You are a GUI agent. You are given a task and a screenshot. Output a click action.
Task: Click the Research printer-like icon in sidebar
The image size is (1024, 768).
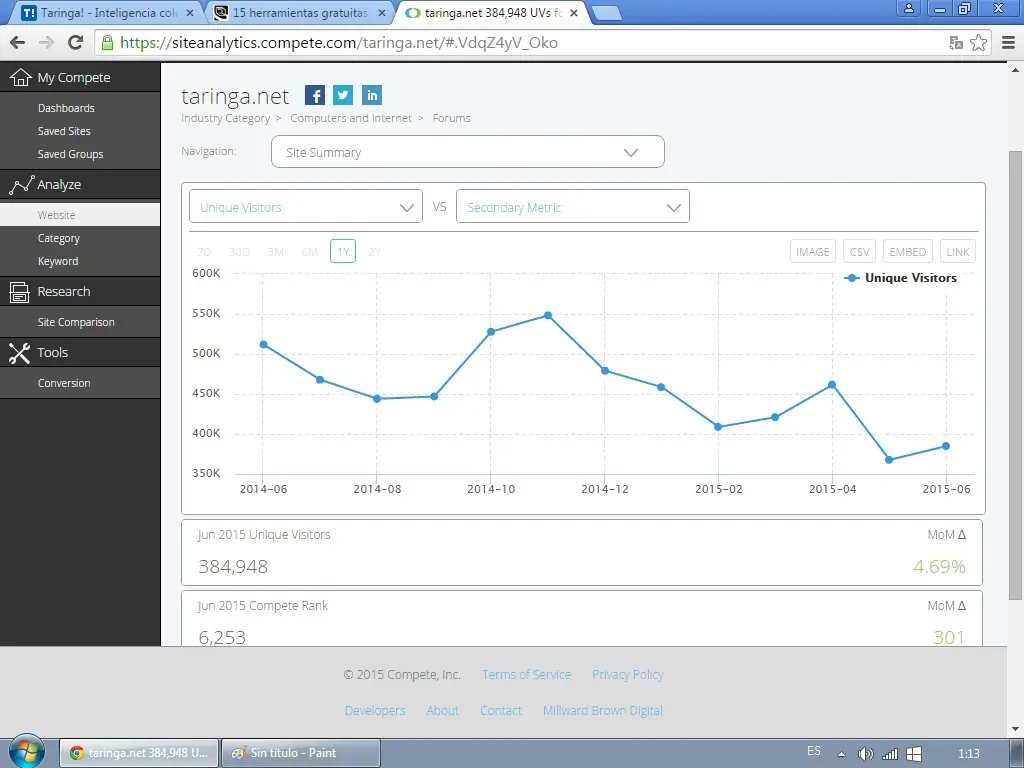(x=20, y=292)
